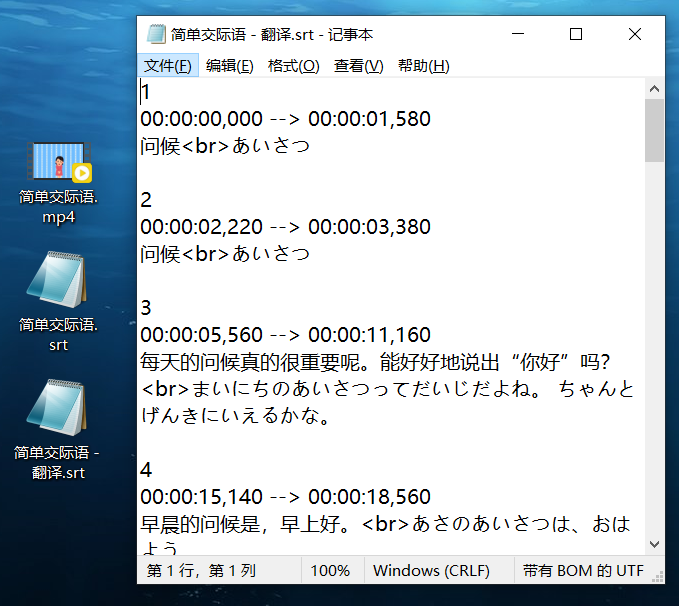This screenshot has height=606, width=679.
Task: Open the 查看(V) menu
Action: coord(359,66)
